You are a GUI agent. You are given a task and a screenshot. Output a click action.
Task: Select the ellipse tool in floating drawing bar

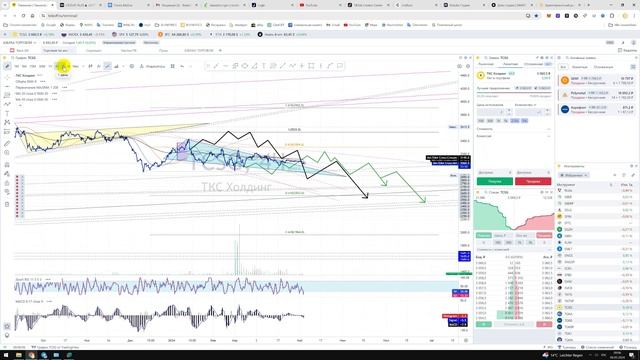click(x=244, y=66)
